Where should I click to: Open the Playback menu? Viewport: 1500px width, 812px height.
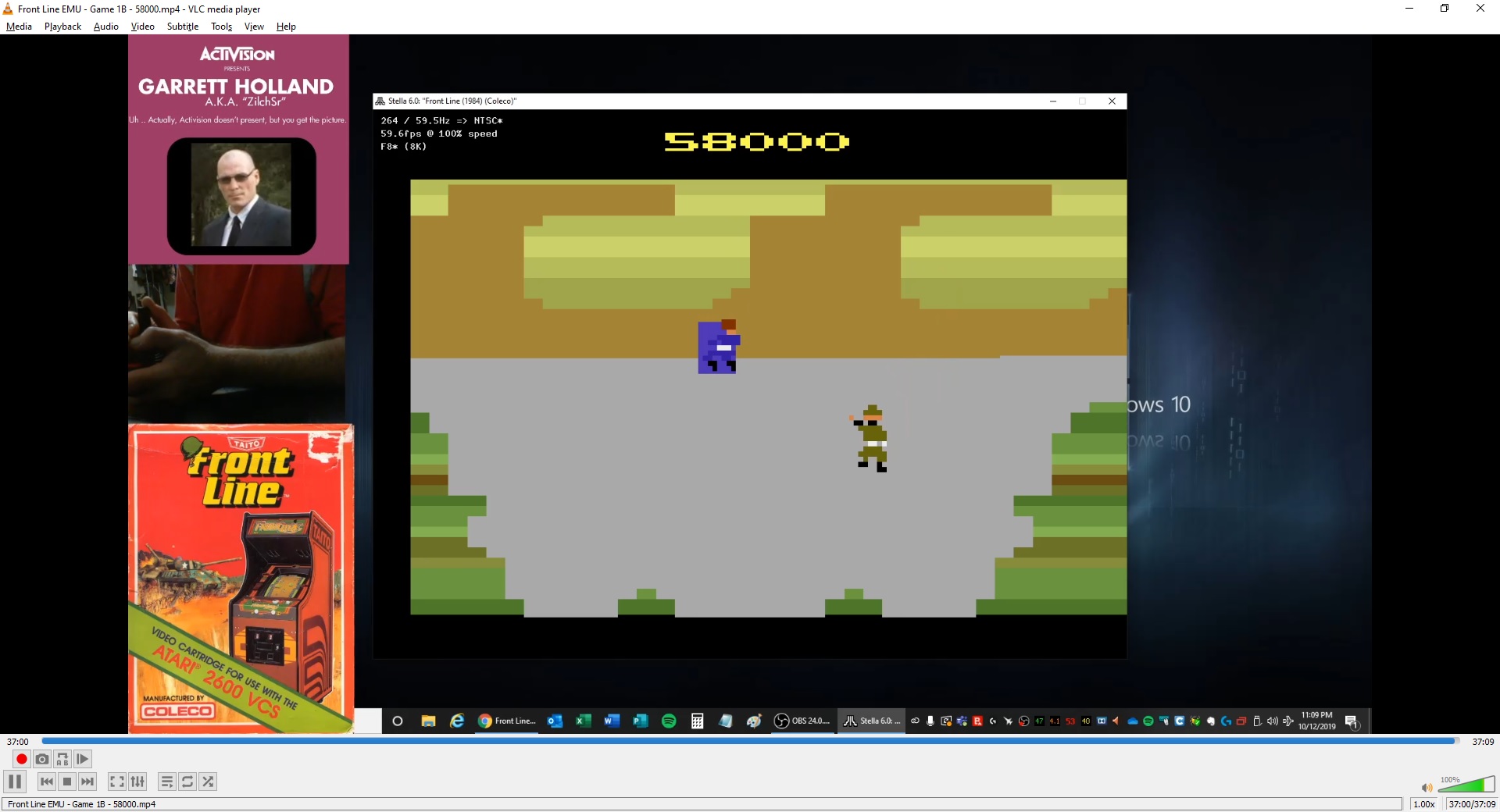[x=62, y=27]
